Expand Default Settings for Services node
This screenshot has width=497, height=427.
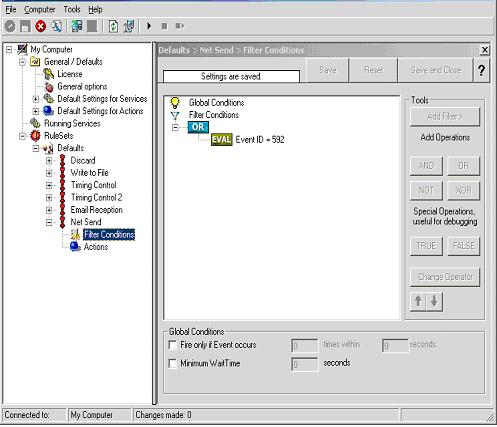click(36, 99)
